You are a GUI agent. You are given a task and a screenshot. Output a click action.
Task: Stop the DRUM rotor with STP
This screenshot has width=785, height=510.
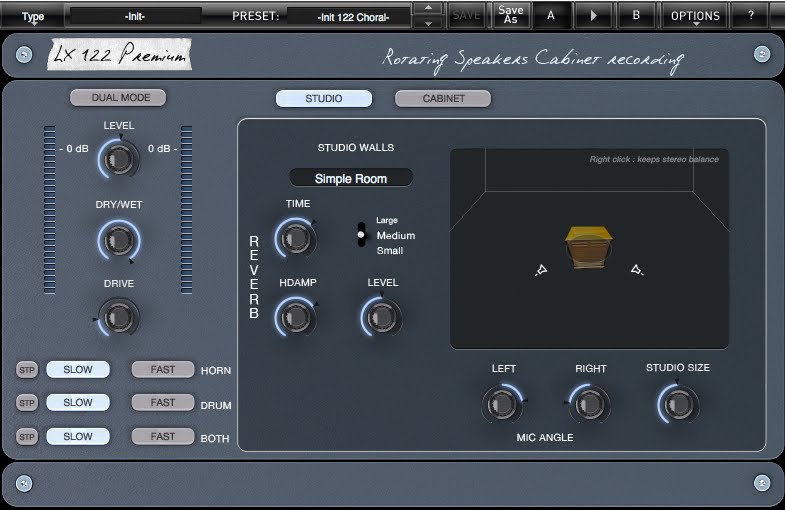click(x=27, y=403)
